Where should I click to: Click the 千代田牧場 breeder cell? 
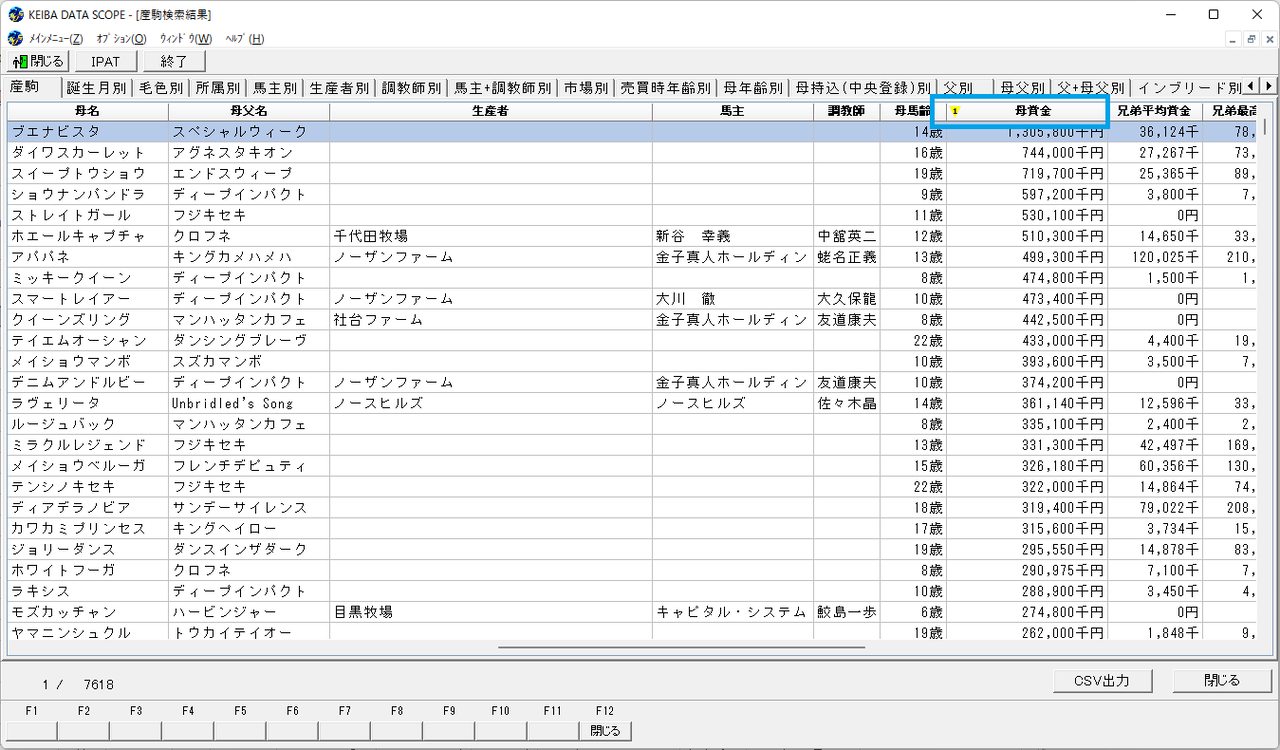(491, 236)
